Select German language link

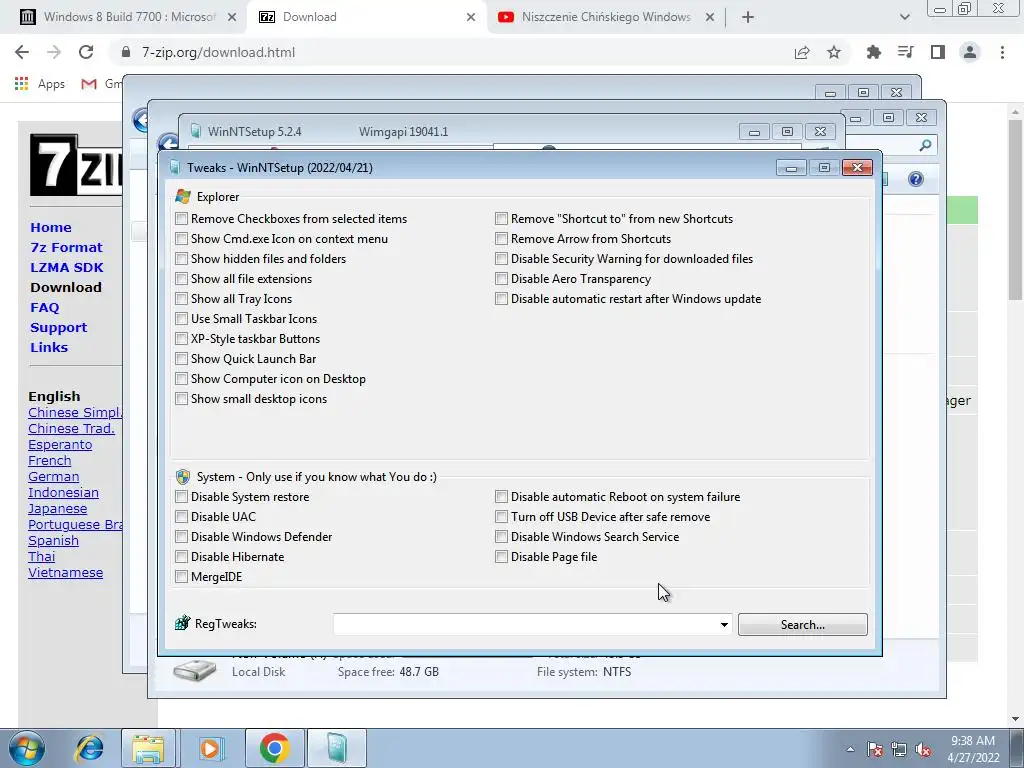click(54, 477)
